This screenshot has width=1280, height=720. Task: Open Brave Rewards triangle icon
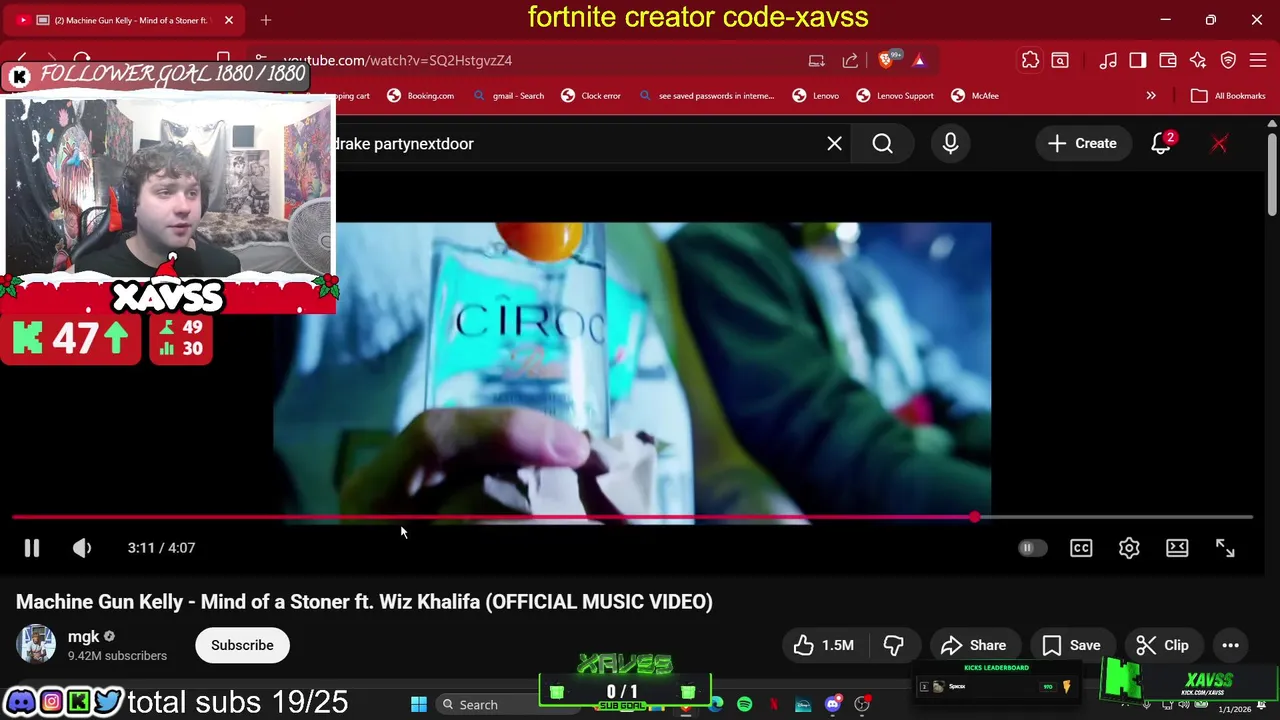tap(919, 60)
